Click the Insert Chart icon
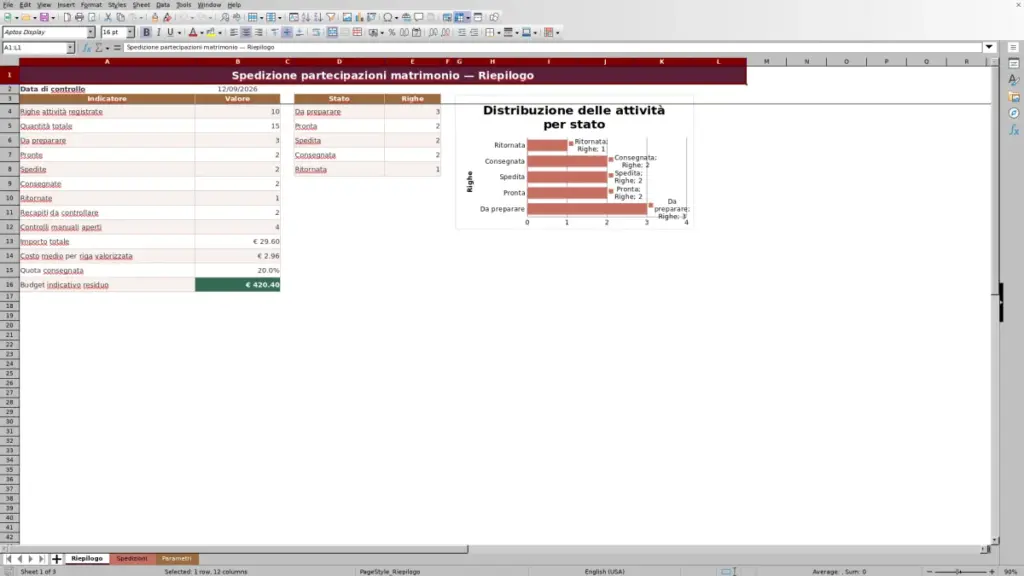The height and width of the screenshot is (576, 1024). [359, 18]
